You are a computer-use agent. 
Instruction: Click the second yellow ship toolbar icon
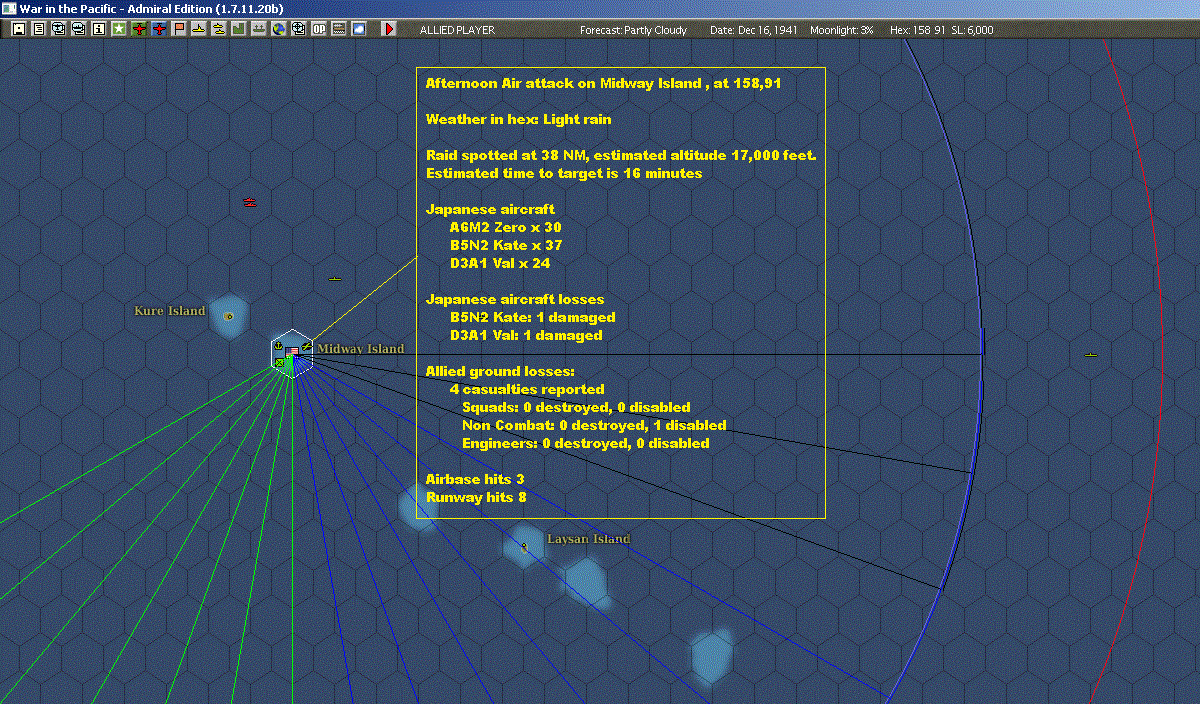(x=219, y=29)
